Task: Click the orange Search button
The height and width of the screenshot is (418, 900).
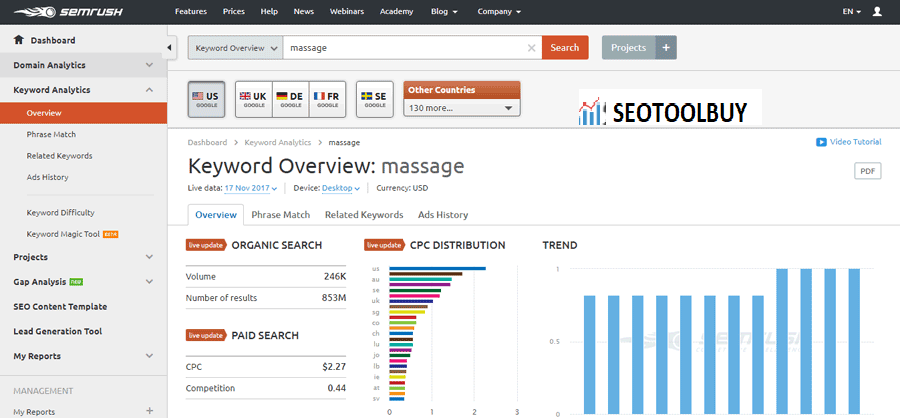Action: pyautogui.click(x=565, y=48)
